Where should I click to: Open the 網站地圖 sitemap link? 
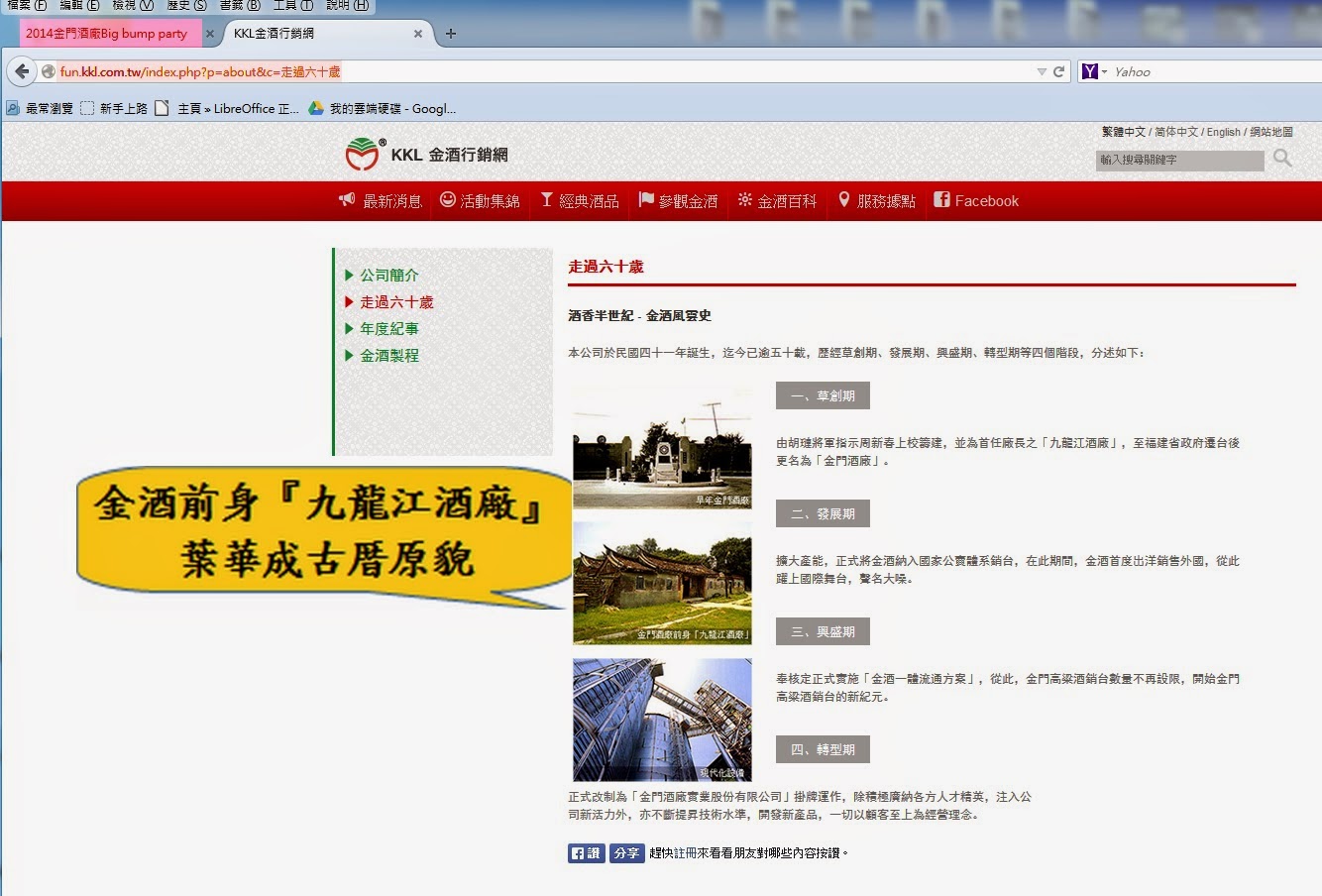(x=1271, y=132)
